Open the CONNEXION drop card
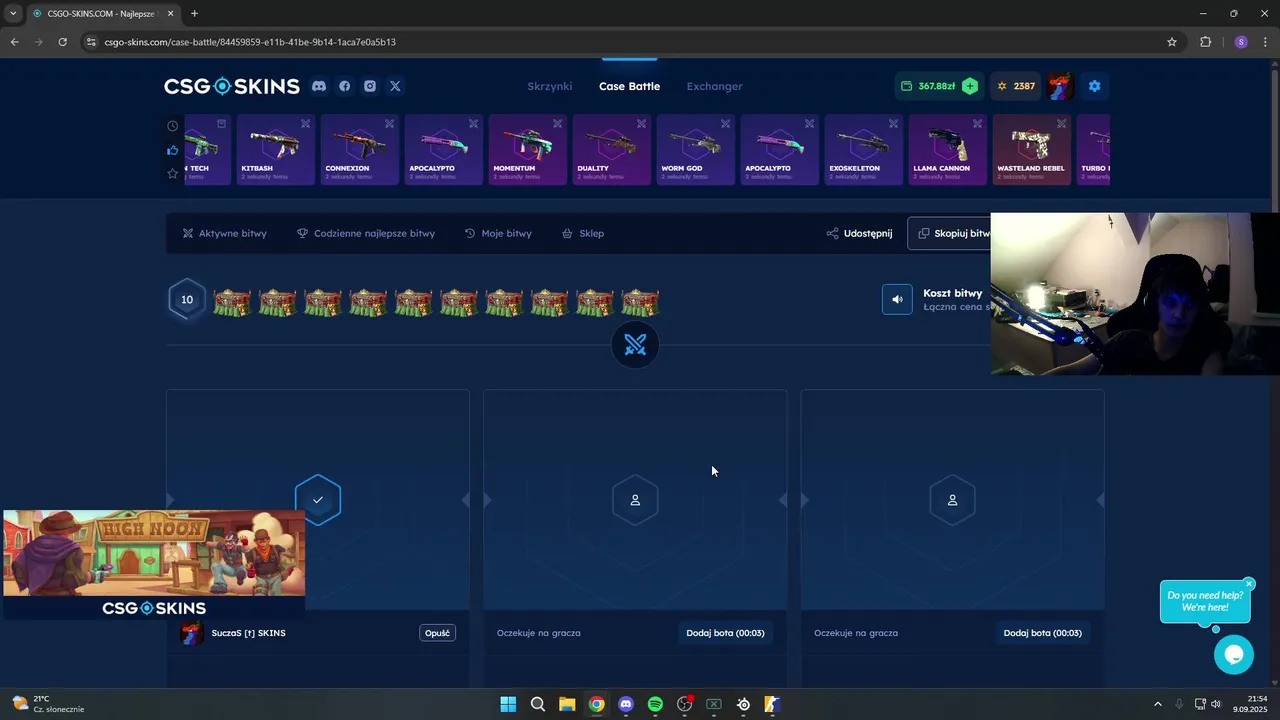The width and height of the screenshot is (1280, 720). pyautogui.click(x=358, y=150)
